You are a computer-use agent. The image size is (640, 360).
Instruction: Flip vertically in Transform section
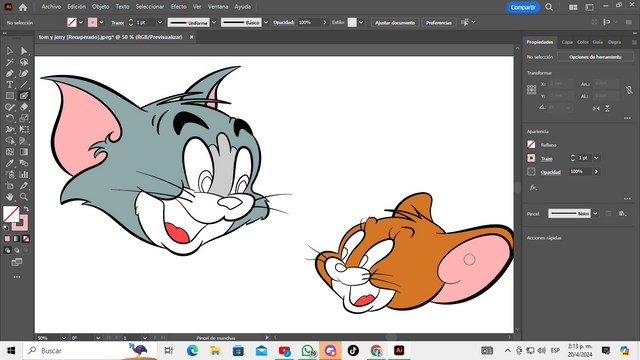pos(607,108)
